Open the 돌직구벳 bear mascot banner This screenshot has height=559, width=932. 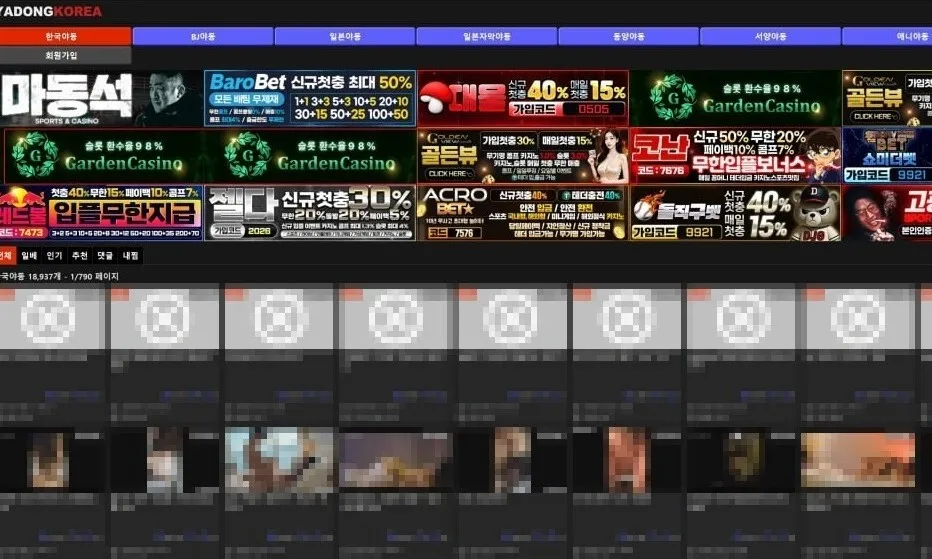pos(736,213)
